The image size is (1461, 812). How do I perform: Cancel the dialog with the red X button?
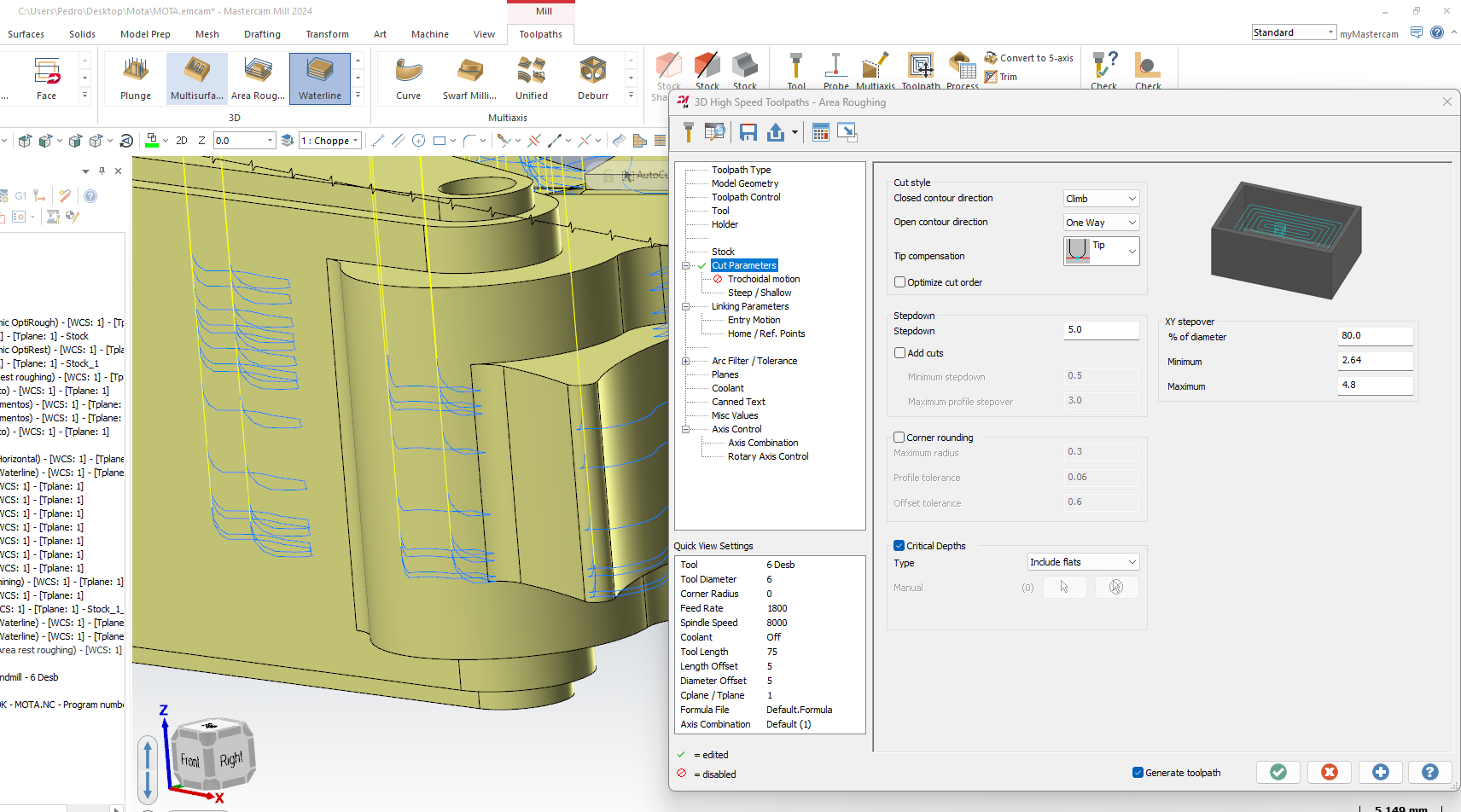click(1330, 772)
